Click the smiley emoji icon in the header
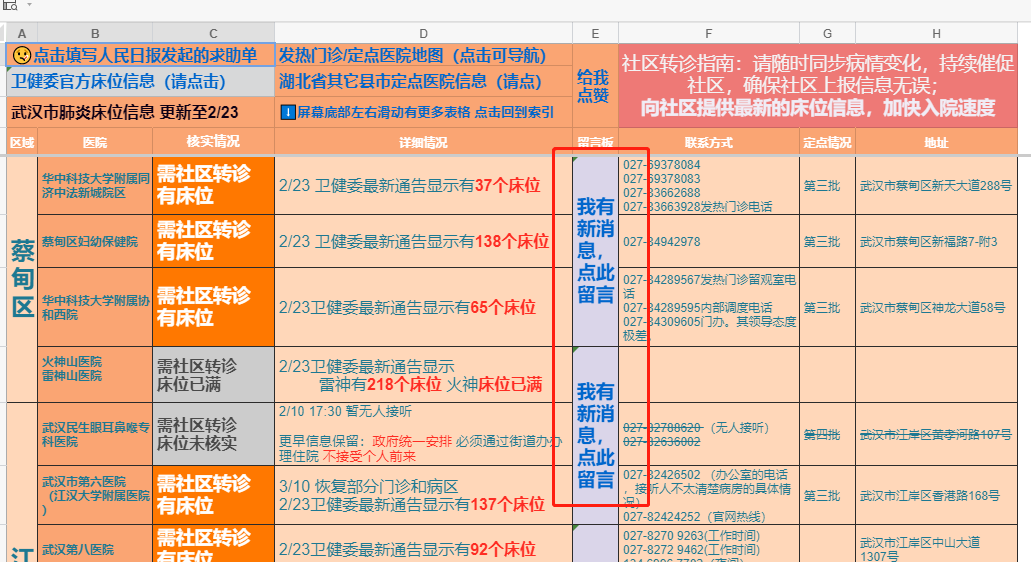1031x562 pixels. 22,55
